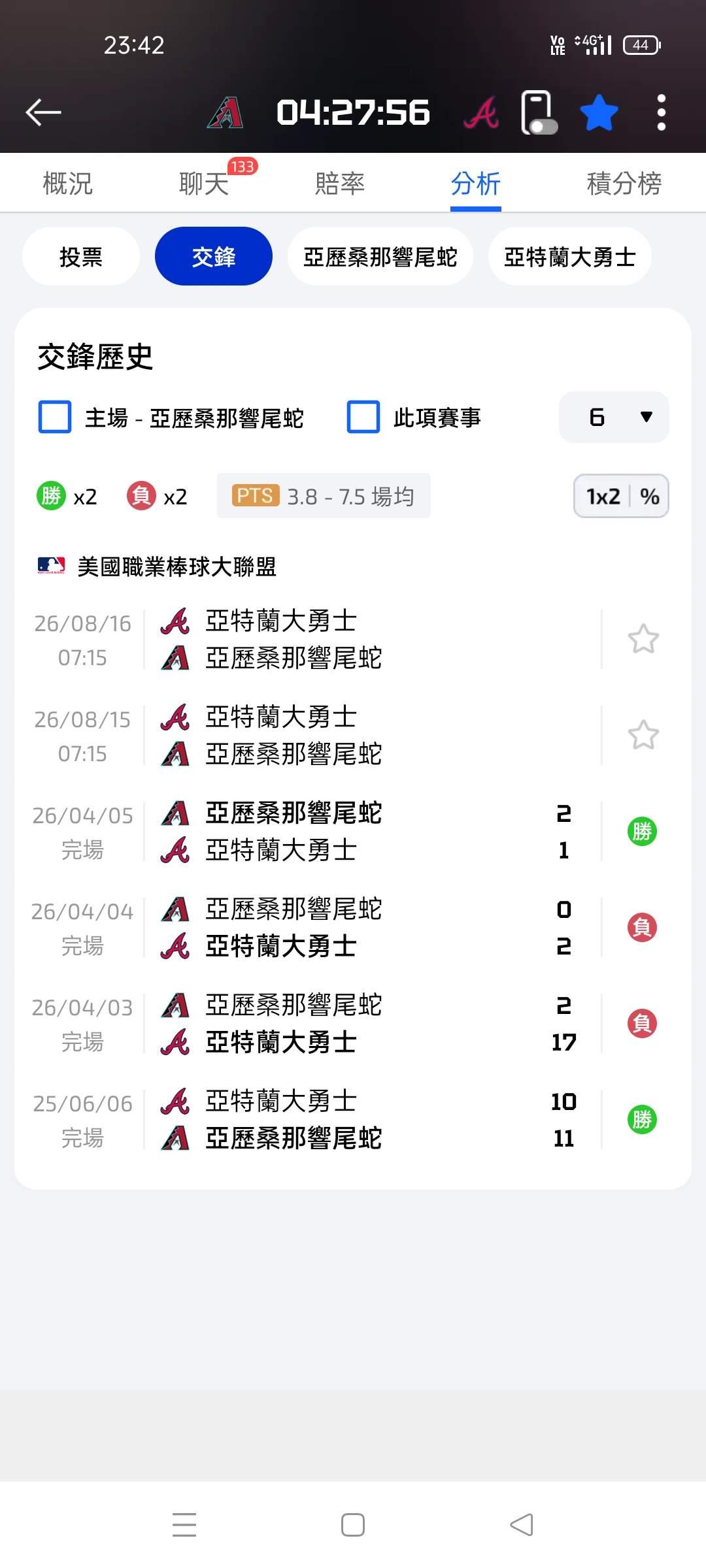Viewport: 706px width, 1568px height.
Task: Check the 主場 - 亞歷桑那響尾蛇 checkbox
Action: tap(55, 417)
